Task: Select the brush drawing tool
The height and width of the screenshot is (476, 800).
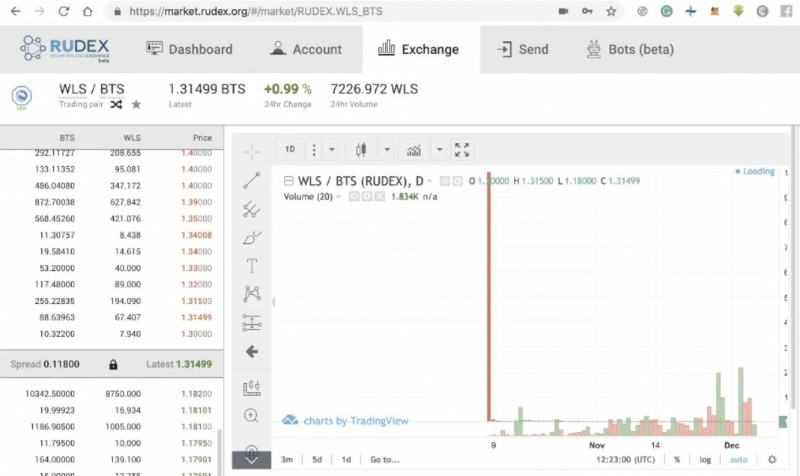Action: 252,238
